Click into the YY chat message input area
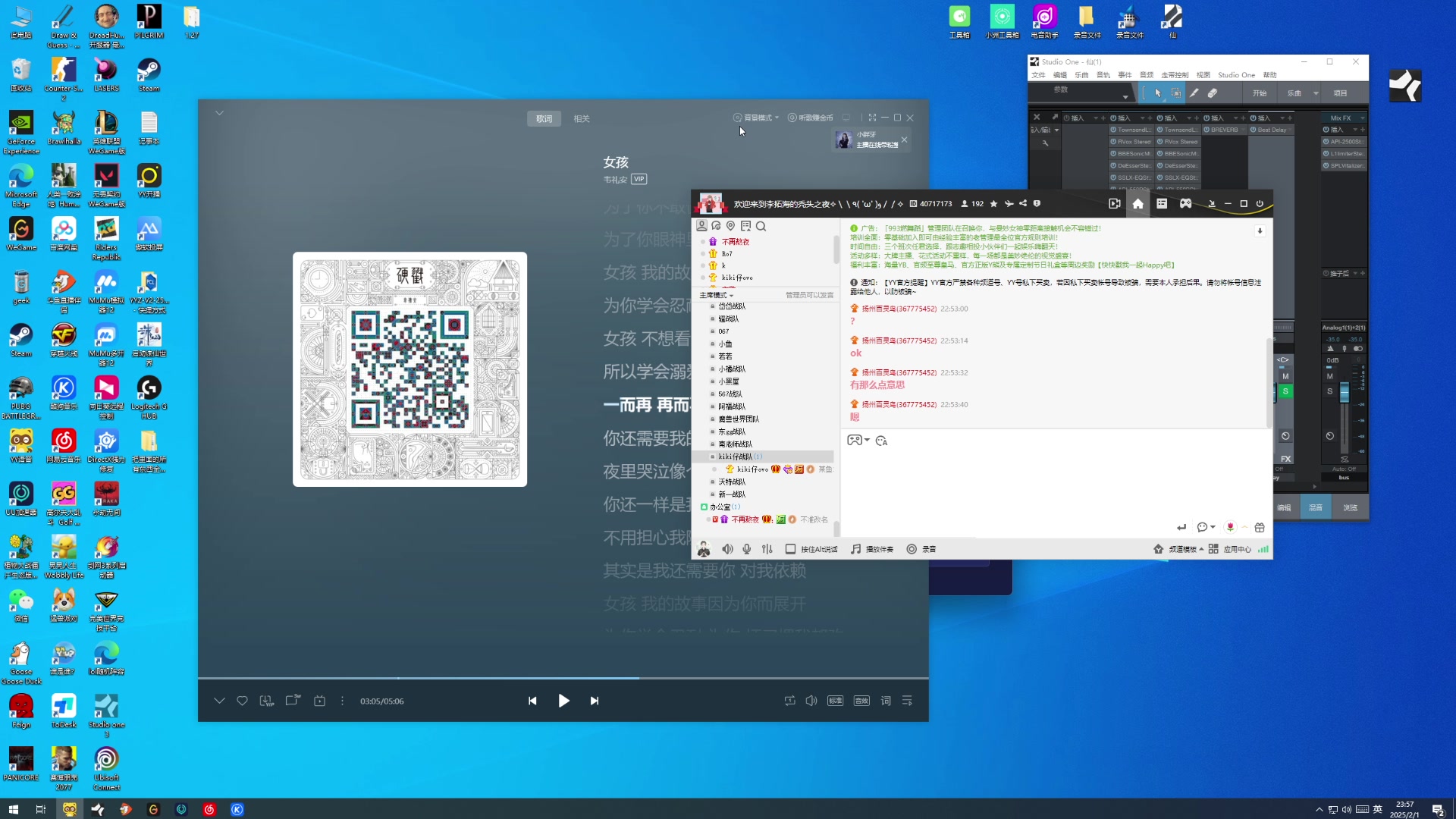Screen dimensions: 1456x819 point(1056,484)
